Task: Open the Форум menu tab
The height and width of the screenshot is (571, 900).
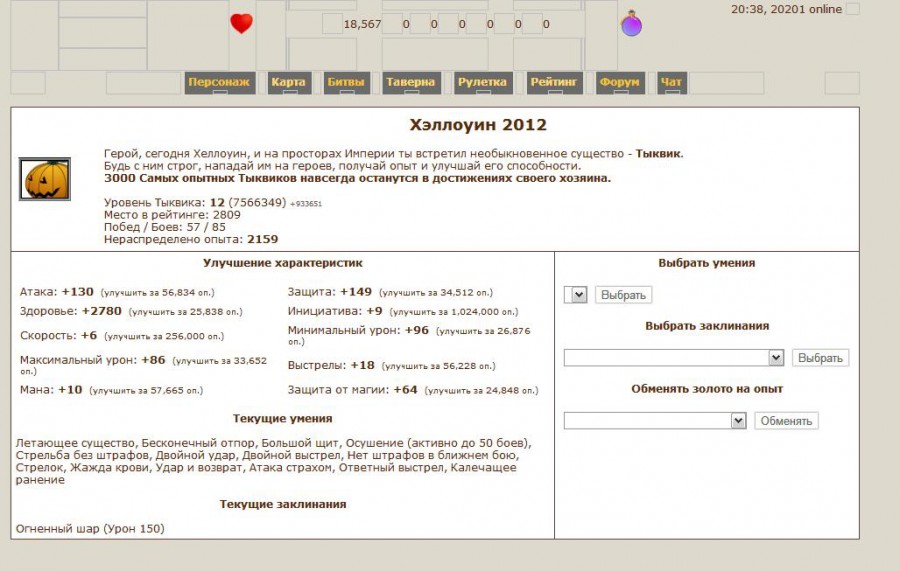Action: pos(620,82)
